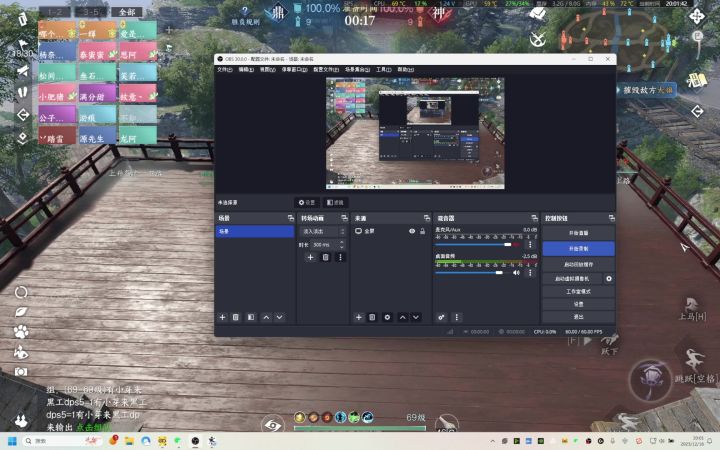Click OBS Studio icon on the taskbar
The width and height of the screenshot is (720, 450).
pyautogui.click(x=195, y=441)
